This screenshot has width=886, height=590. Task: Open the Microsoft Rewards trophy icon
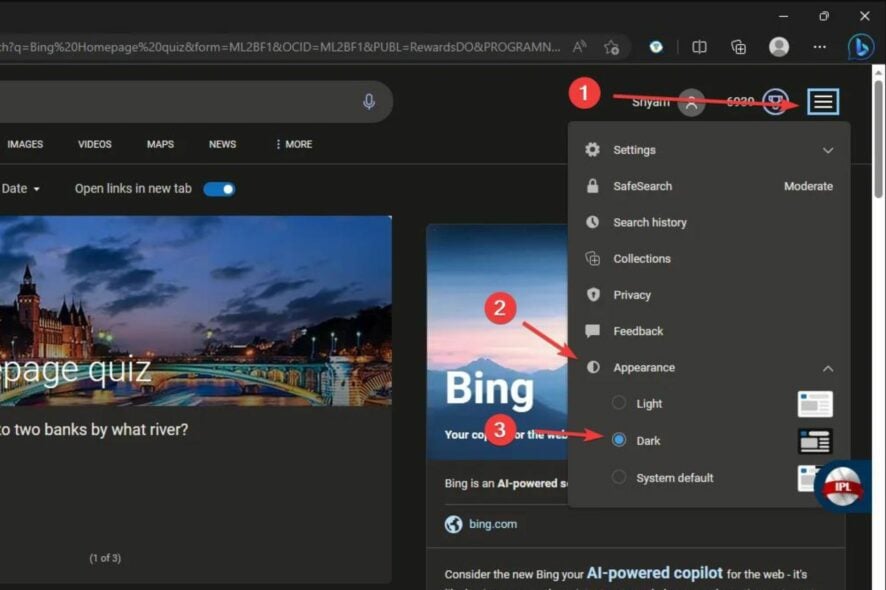(774, 103)
